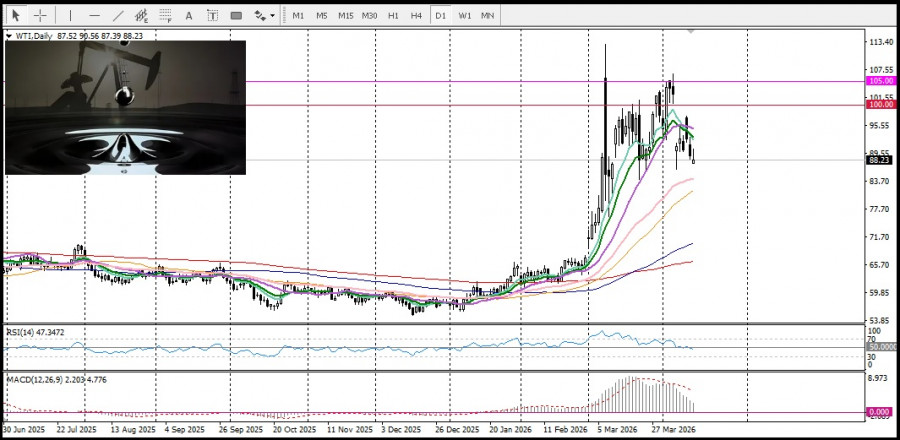Click the D1 daily timeframe button
This screenshot has height=440, width=900.
point(441,15)
